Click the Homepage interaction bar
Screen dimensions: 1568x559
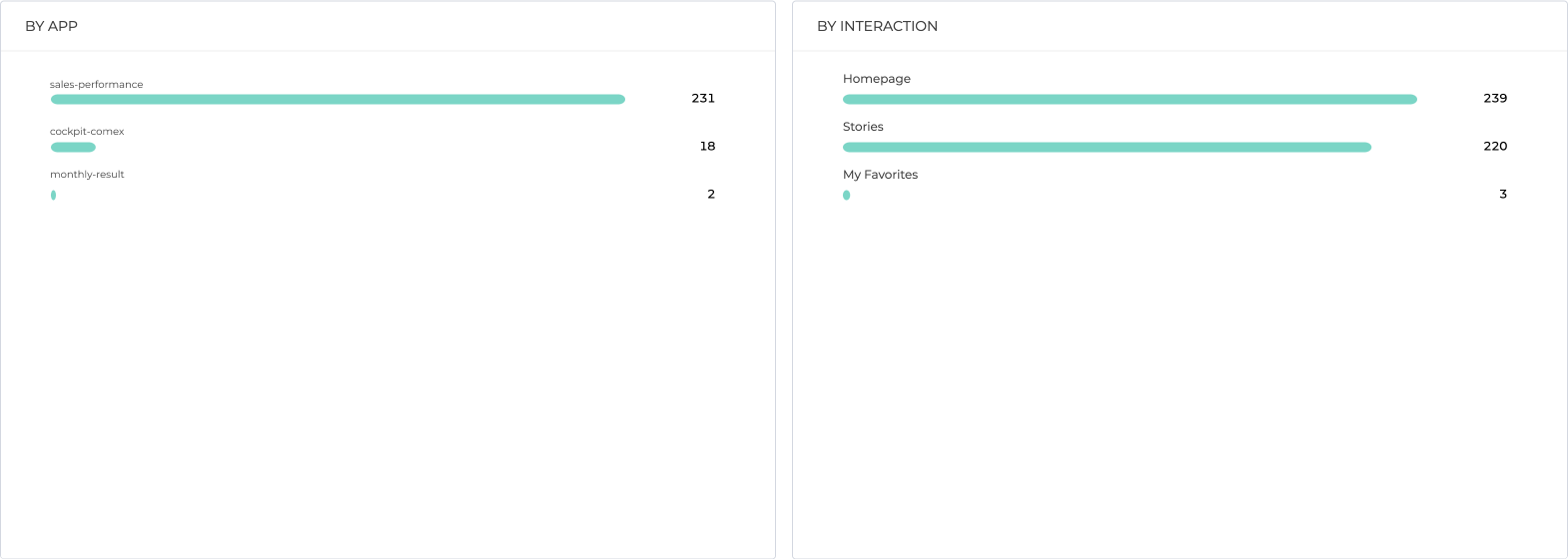pos(1130,99)
